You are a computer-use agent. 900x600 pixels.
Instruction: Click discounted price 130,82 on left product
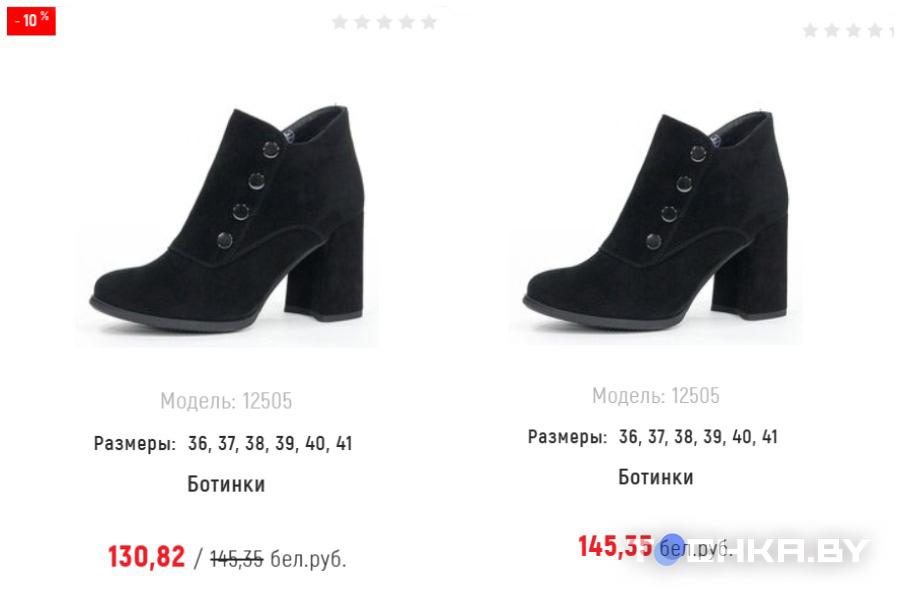point(146,557)
